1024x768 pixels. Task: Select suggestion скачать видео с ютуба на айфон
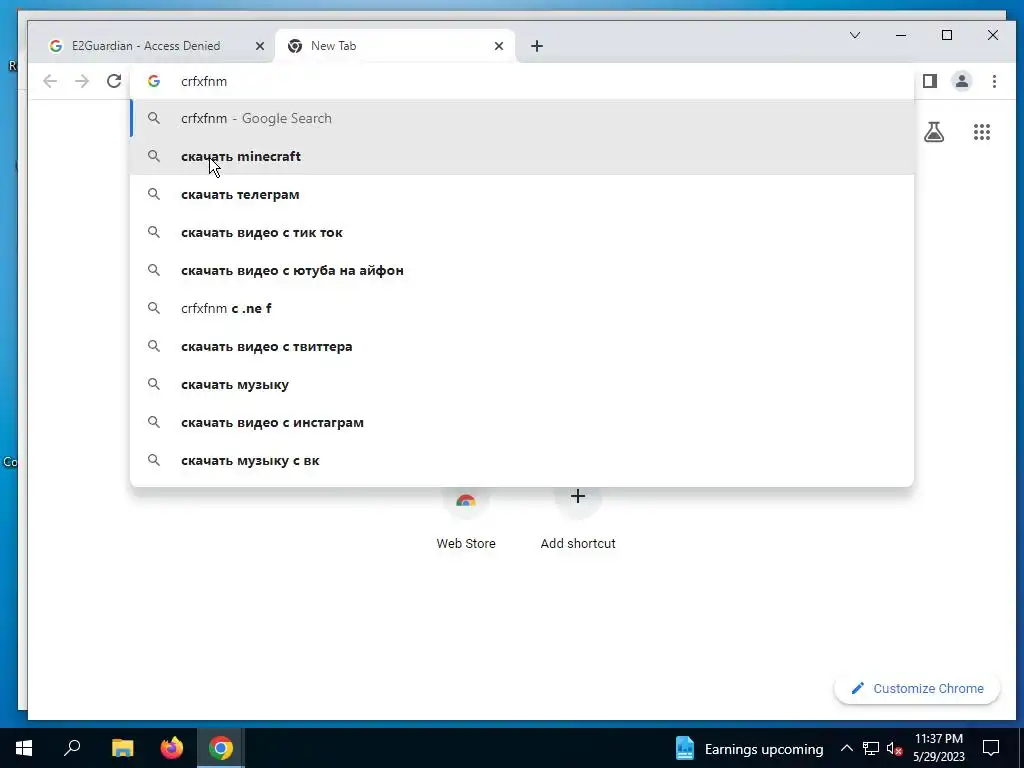point(522,270)
